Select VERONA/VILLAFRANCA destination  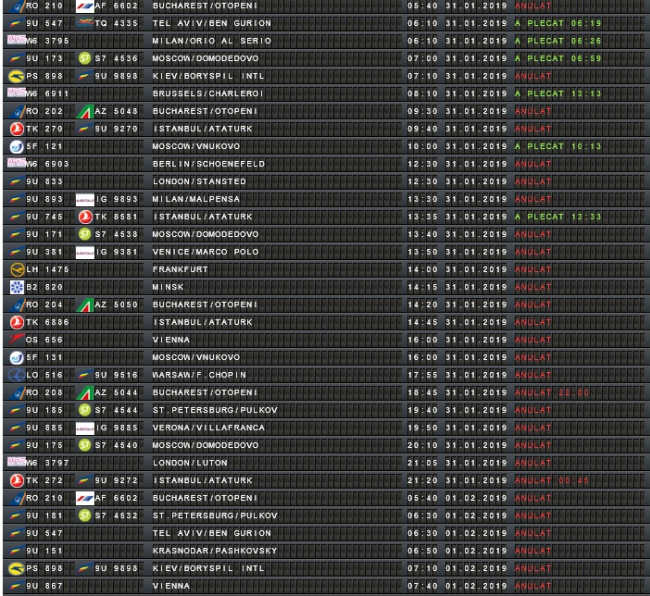(209, 428)
